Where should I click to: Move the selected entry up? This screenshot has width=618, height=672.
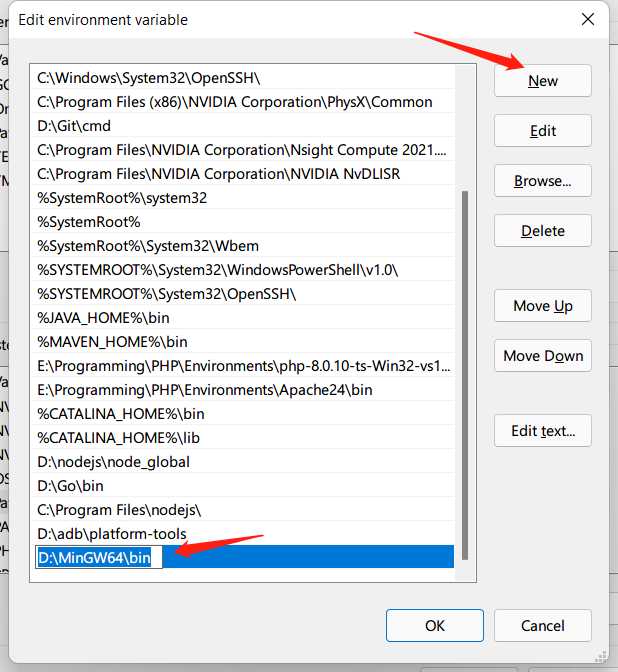click(542, 306)
